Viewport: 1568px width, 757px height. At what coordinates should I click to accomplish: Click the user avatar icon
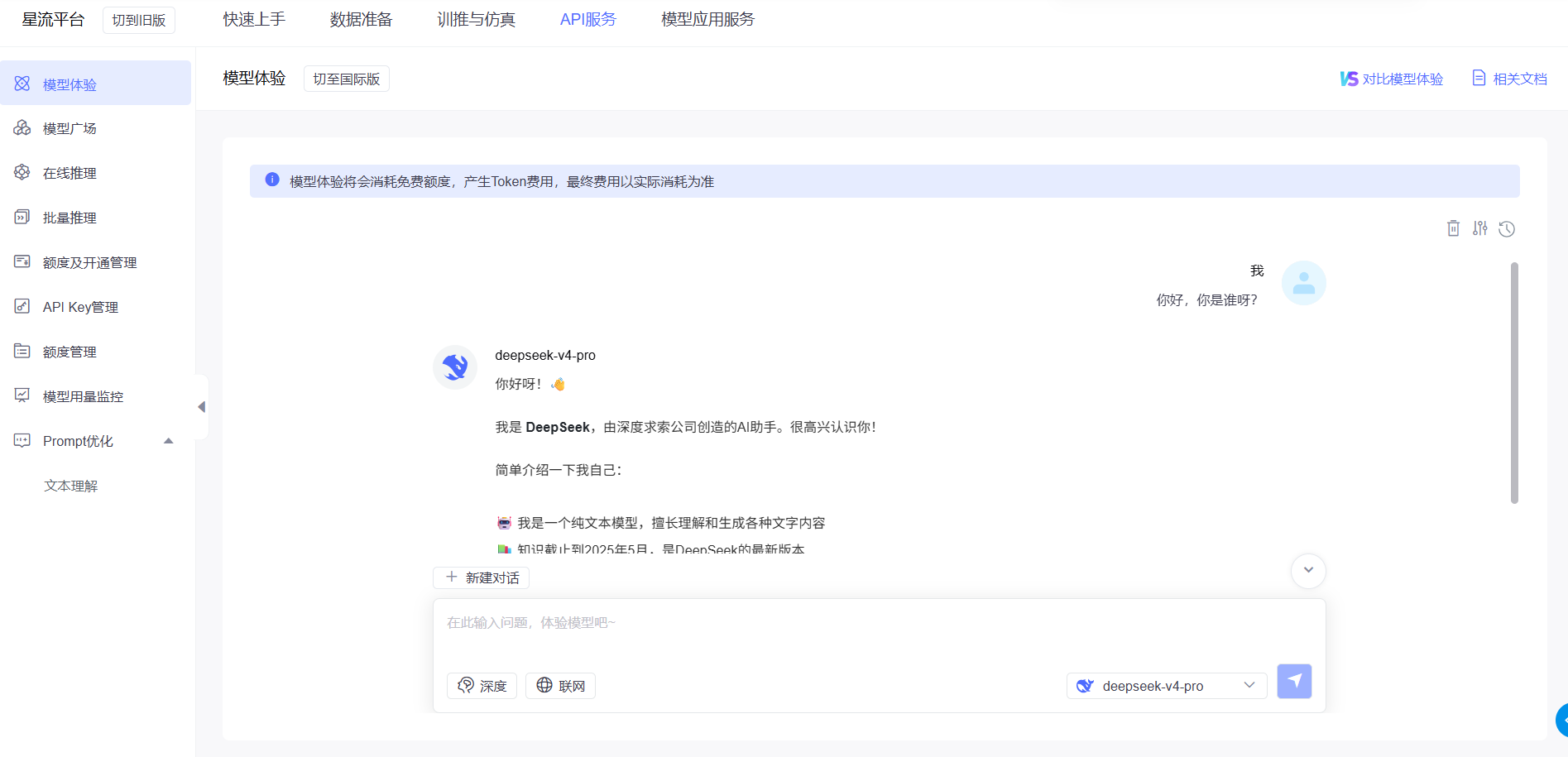(x=1303, y=284)
